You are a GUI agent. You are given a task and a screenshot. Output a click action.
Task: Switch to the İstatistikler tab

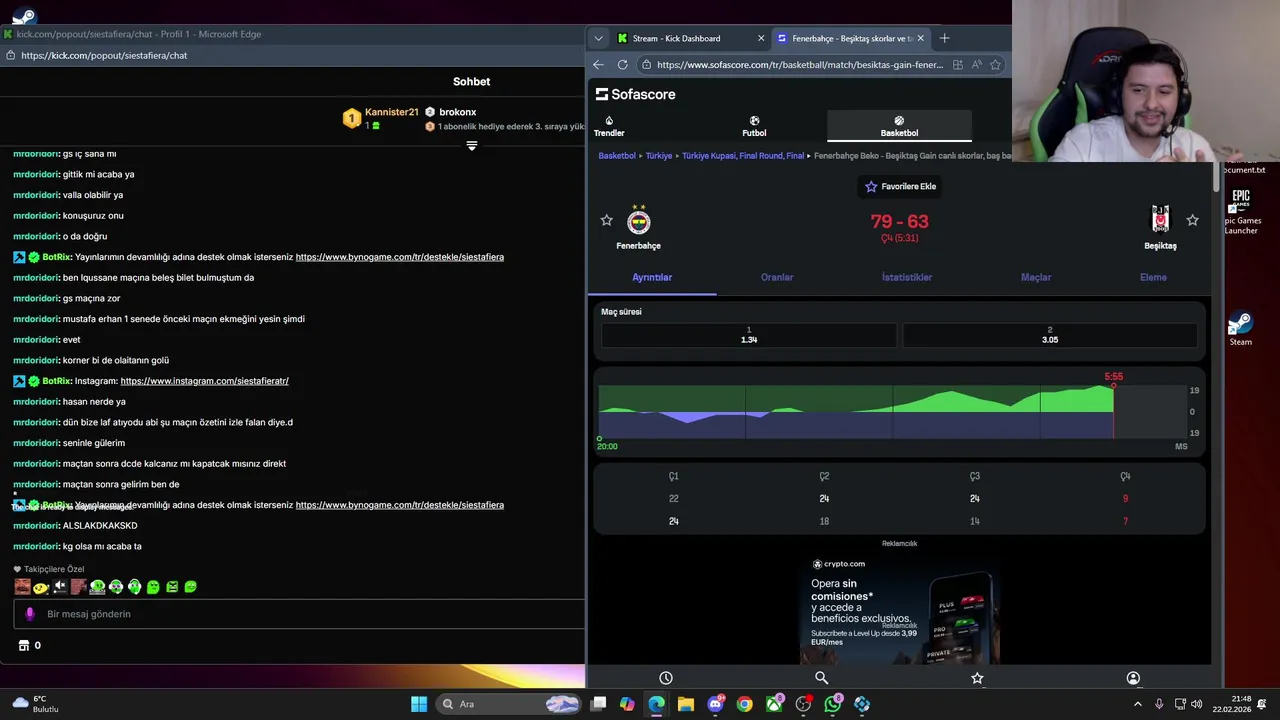tap(907, 277)
